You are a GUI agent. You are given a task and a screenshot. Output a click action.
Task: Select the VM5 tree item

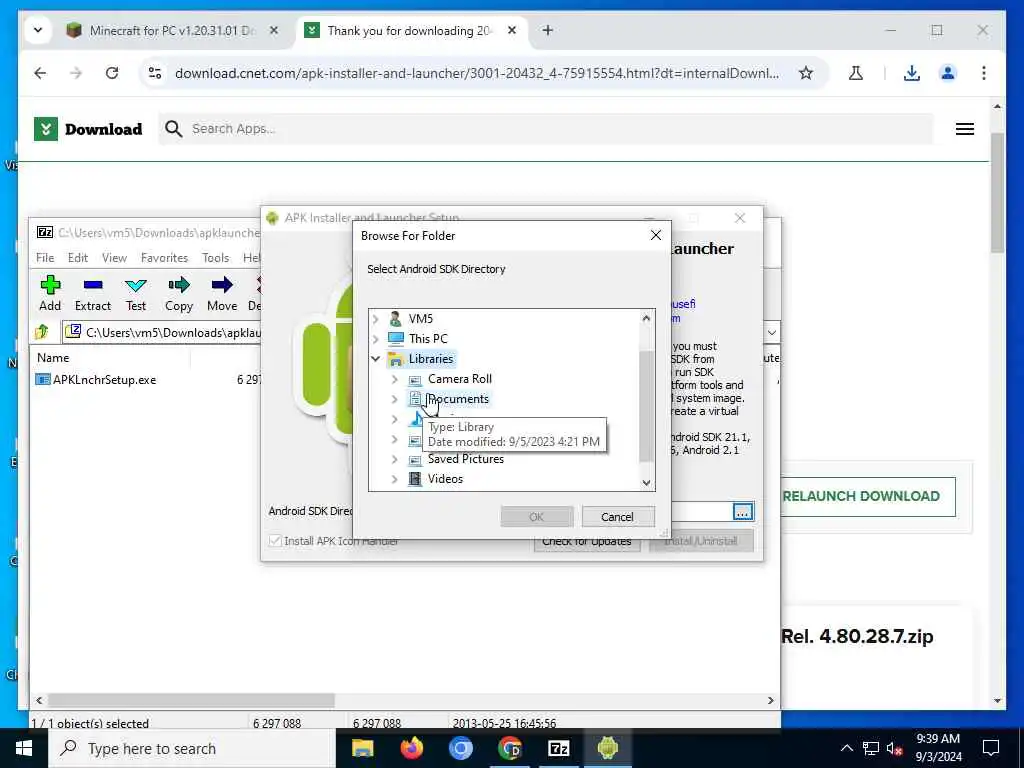click(x=421, y=319)
